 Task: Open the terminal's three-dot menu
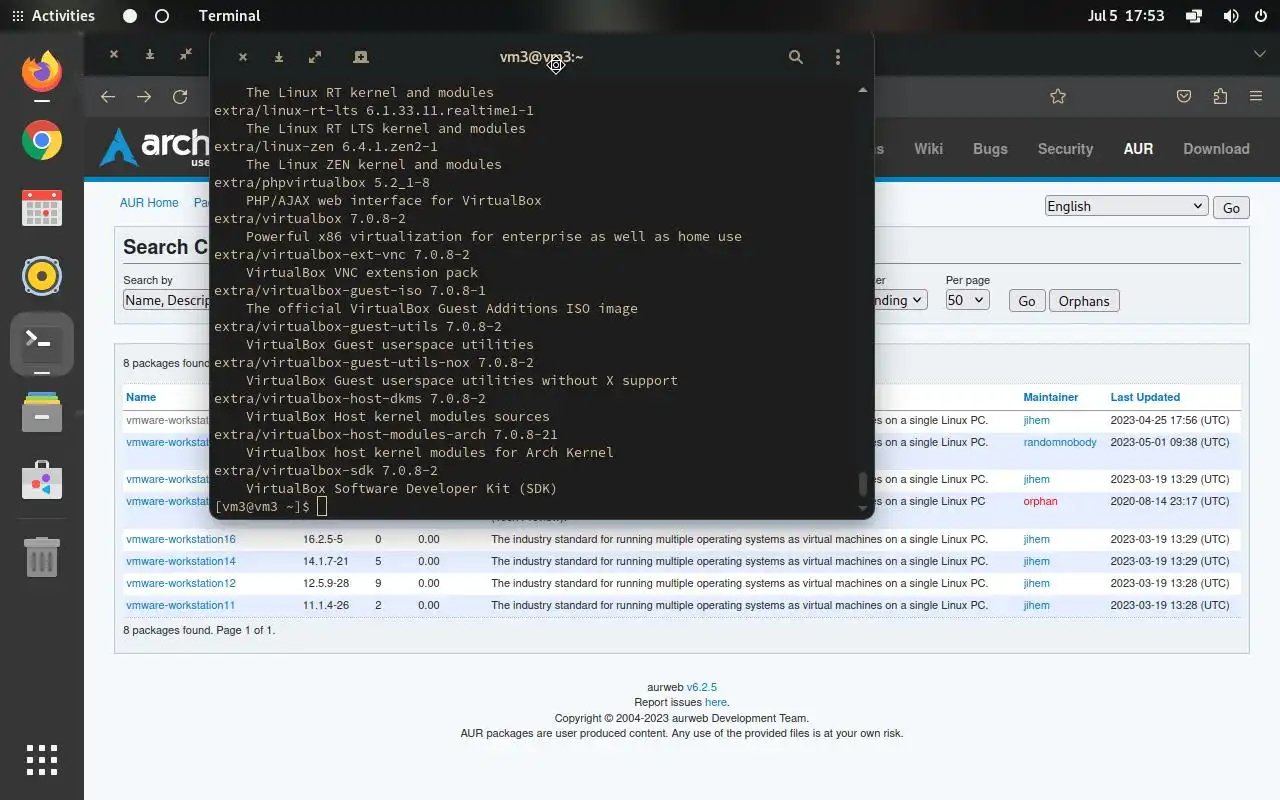click(x=838, y=57)
